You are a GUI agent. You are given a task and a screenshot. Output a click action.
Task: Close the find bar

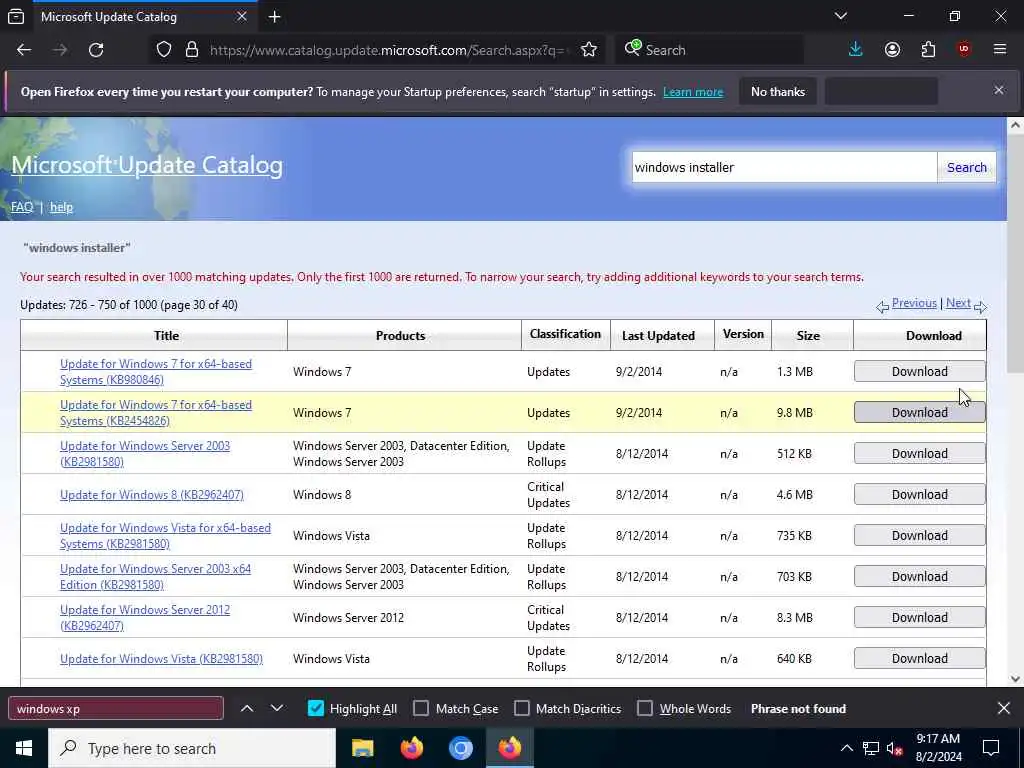1004,708
